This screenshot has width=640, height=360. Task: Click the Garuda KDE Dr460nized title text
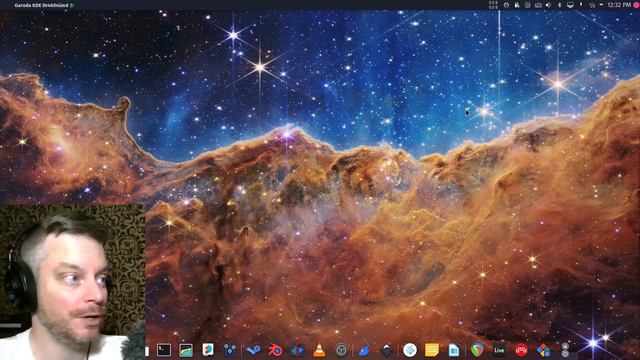coord(41,6)
